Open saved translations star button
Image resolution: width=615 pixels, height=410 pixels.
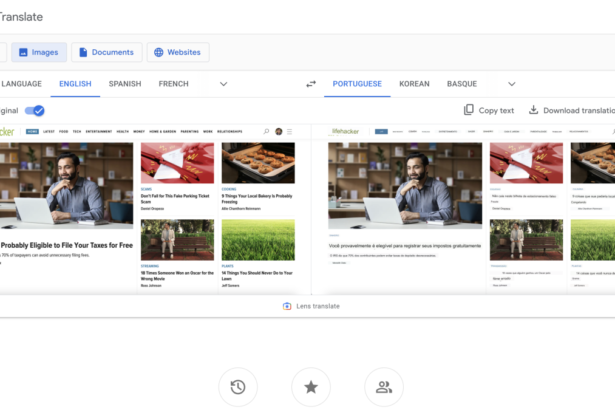click(311, 387)
